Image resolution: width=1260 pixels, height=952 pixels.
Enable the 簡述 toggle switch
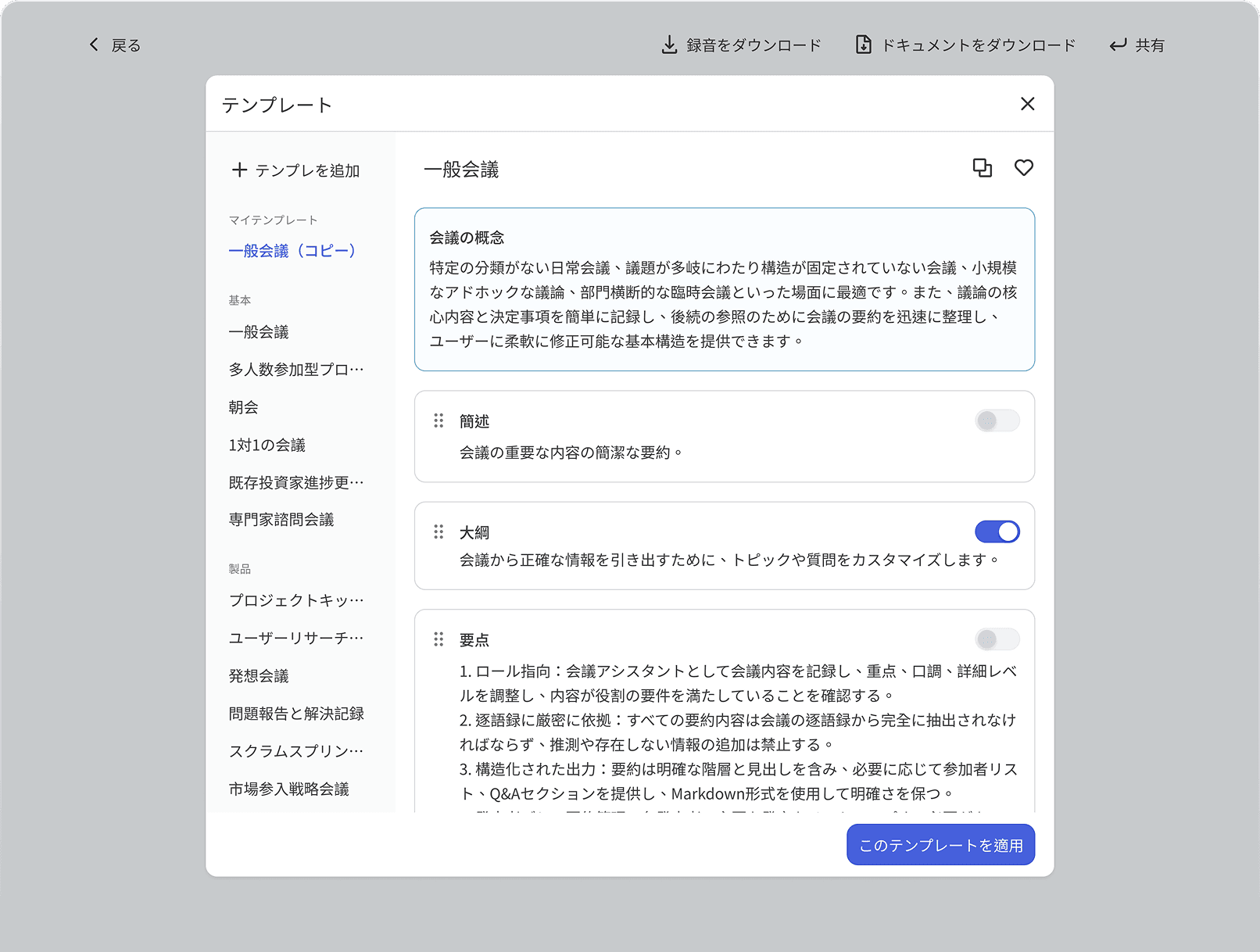point(997,421)
